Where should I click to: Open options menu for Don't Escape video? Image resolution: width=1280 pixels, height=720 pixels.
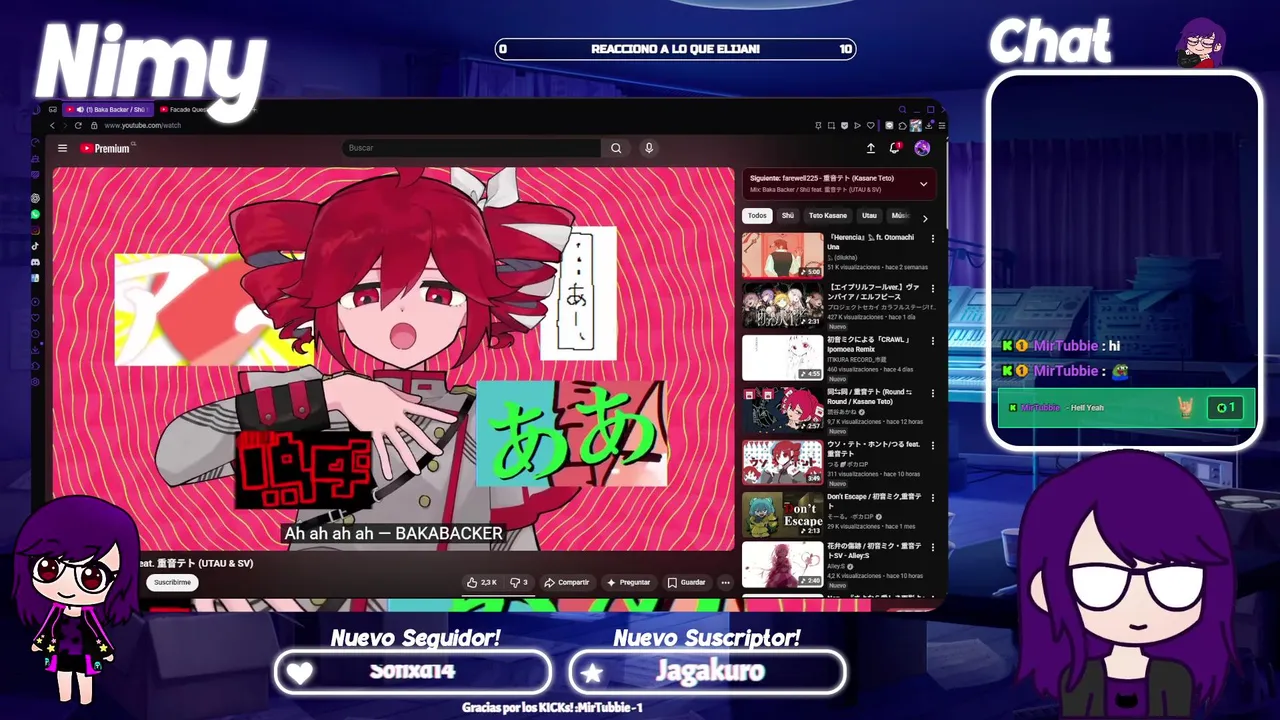(x=932, y=498)
